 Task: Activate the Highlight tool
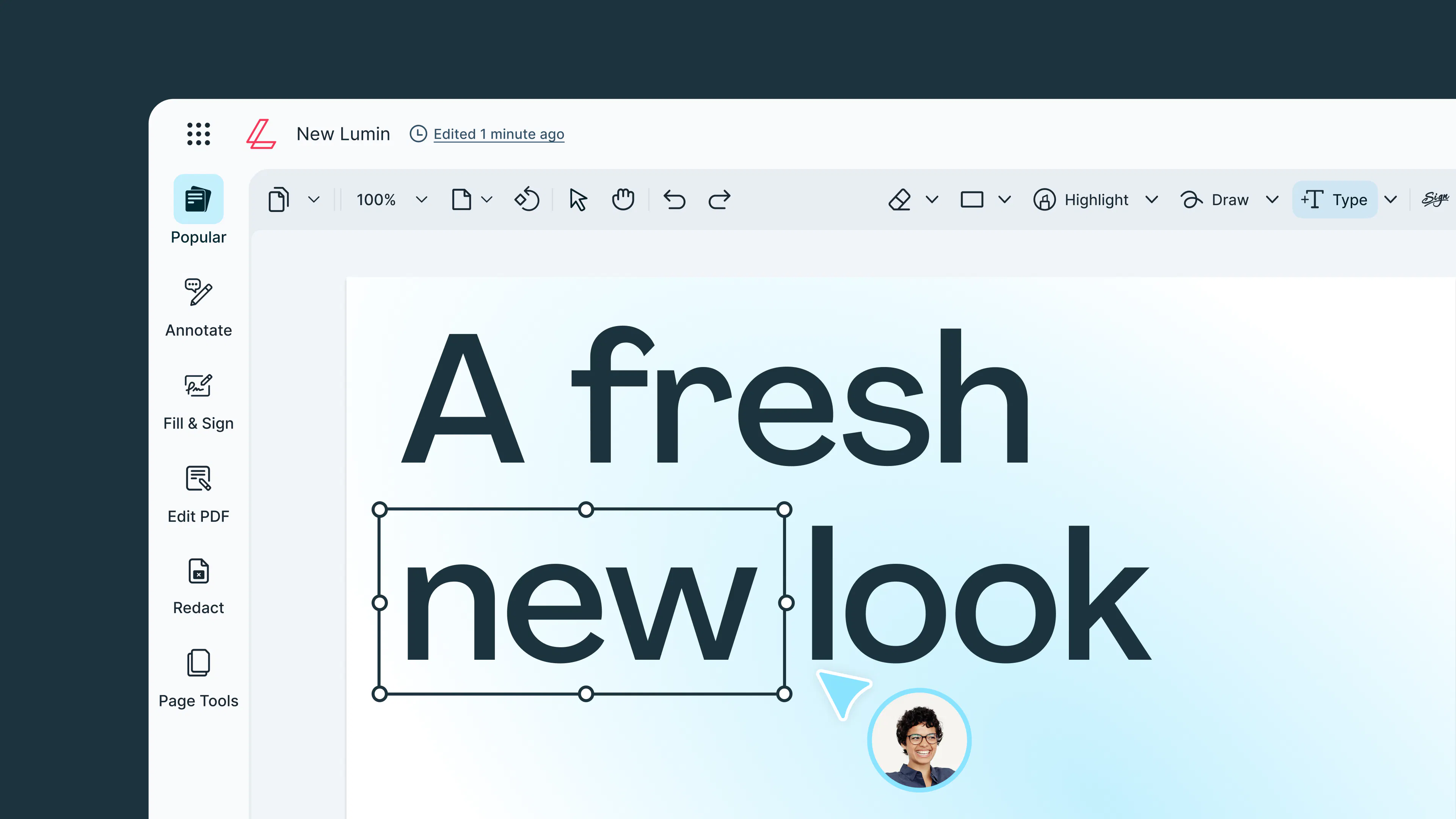(1080, 199)
